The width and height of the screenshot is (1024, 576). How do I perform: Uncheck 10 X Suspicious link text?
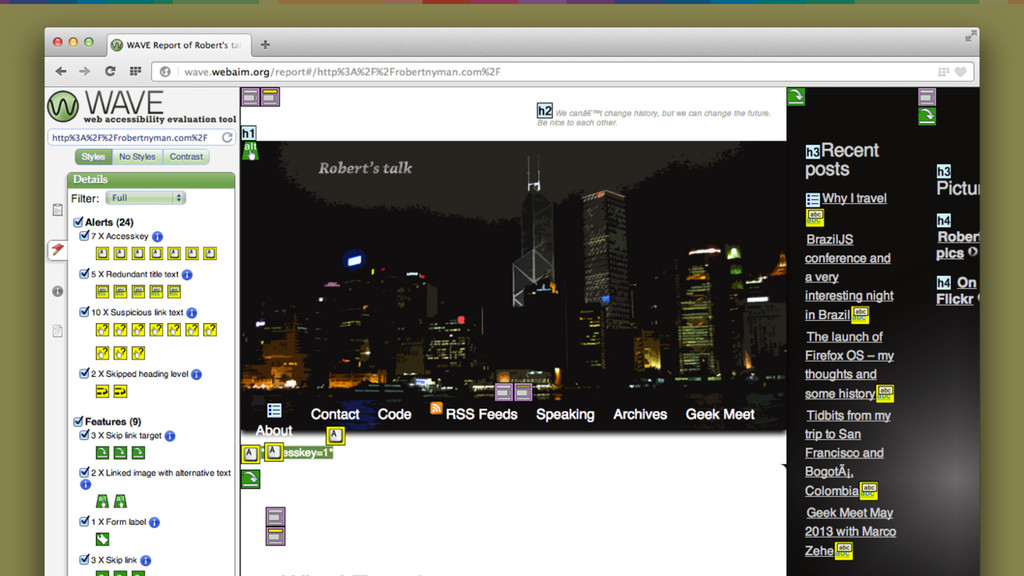84,312
